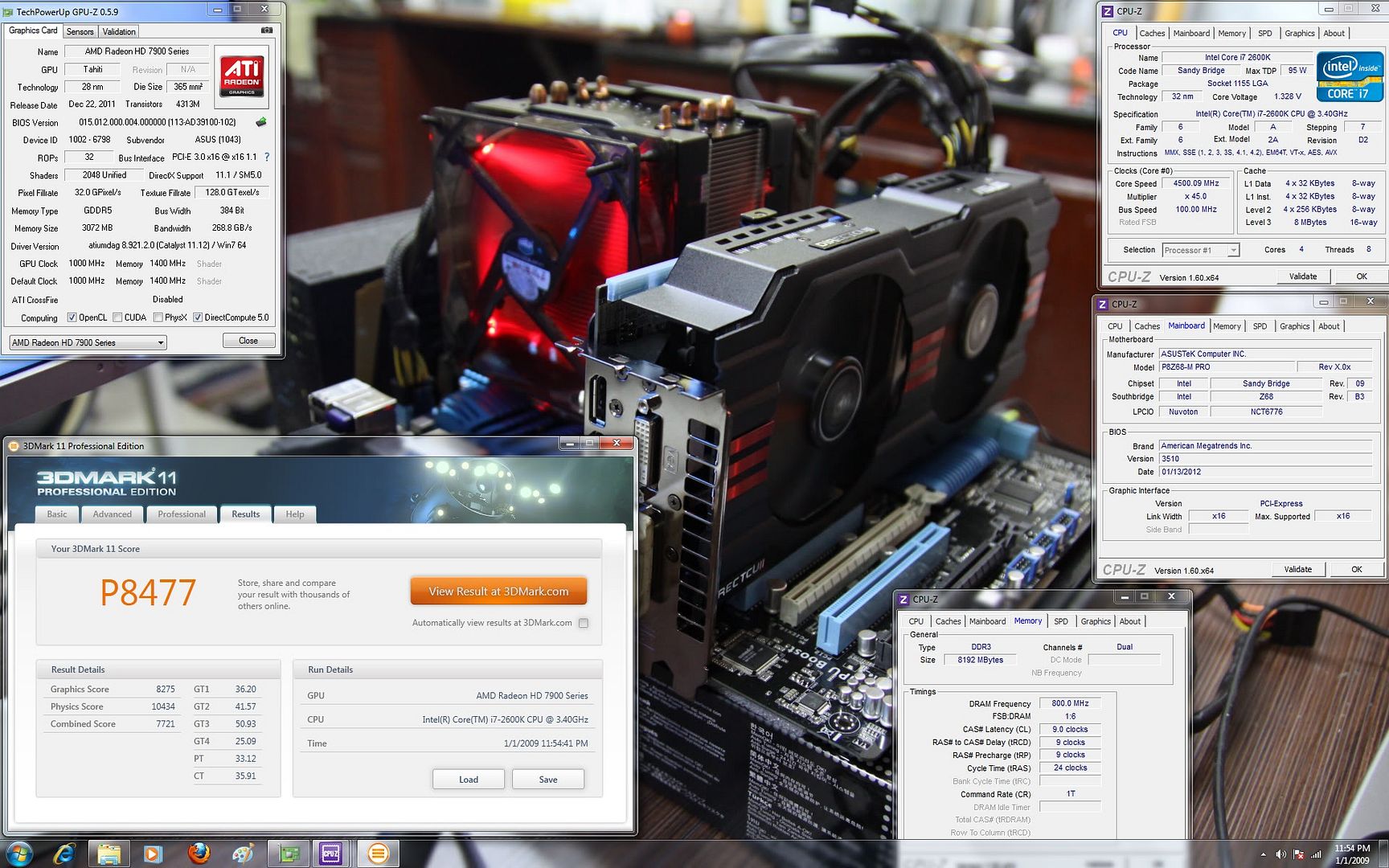Click OK in the CPU-Z Mainboard window
Image resolution: width=1389 pixels, height=868 pixels.
coord(1357,569)
